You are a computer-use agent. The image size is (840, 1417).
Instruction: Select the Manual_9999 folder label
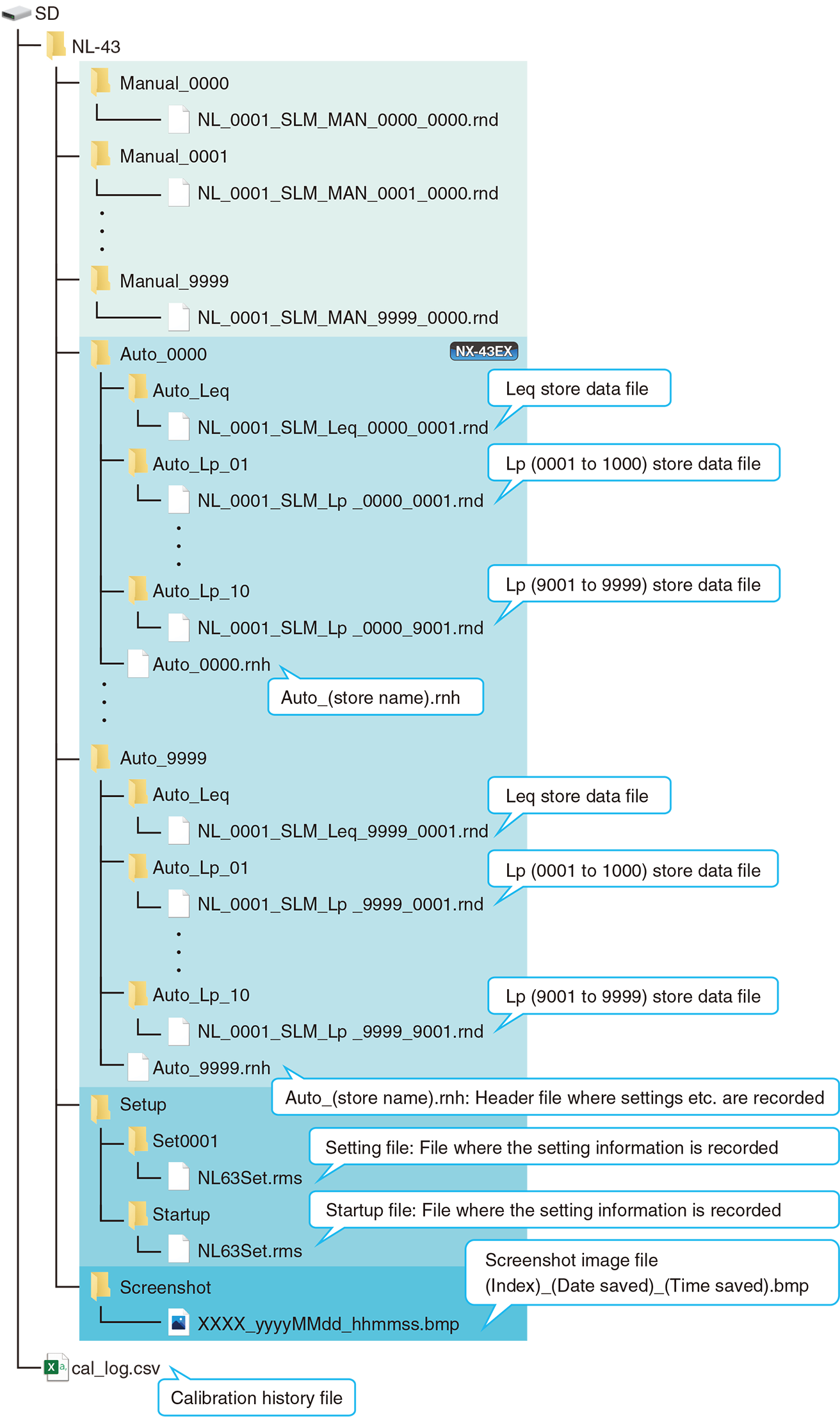(174, 281)
